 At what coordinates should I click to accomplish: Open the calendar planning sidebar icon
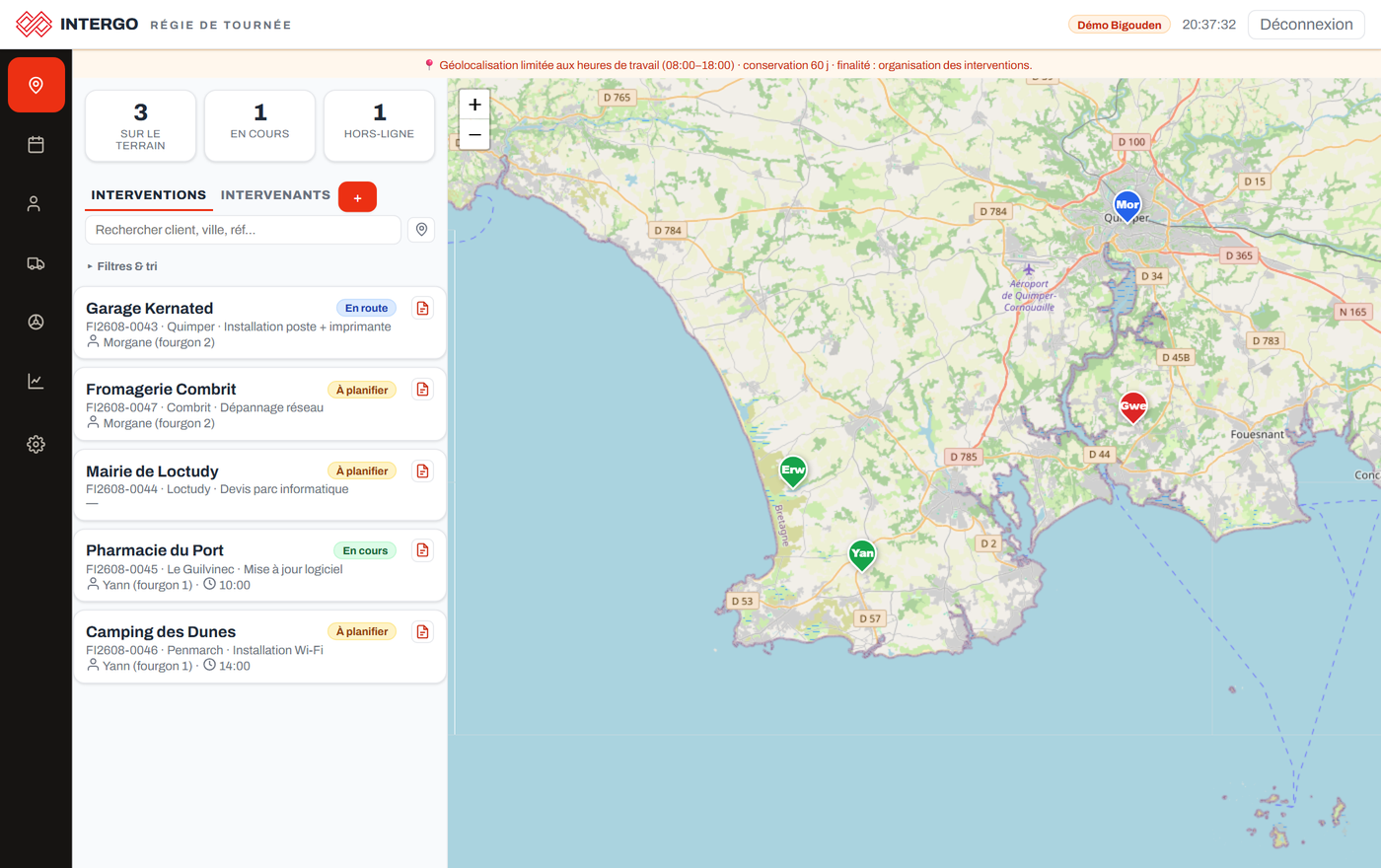pos(36,145)
